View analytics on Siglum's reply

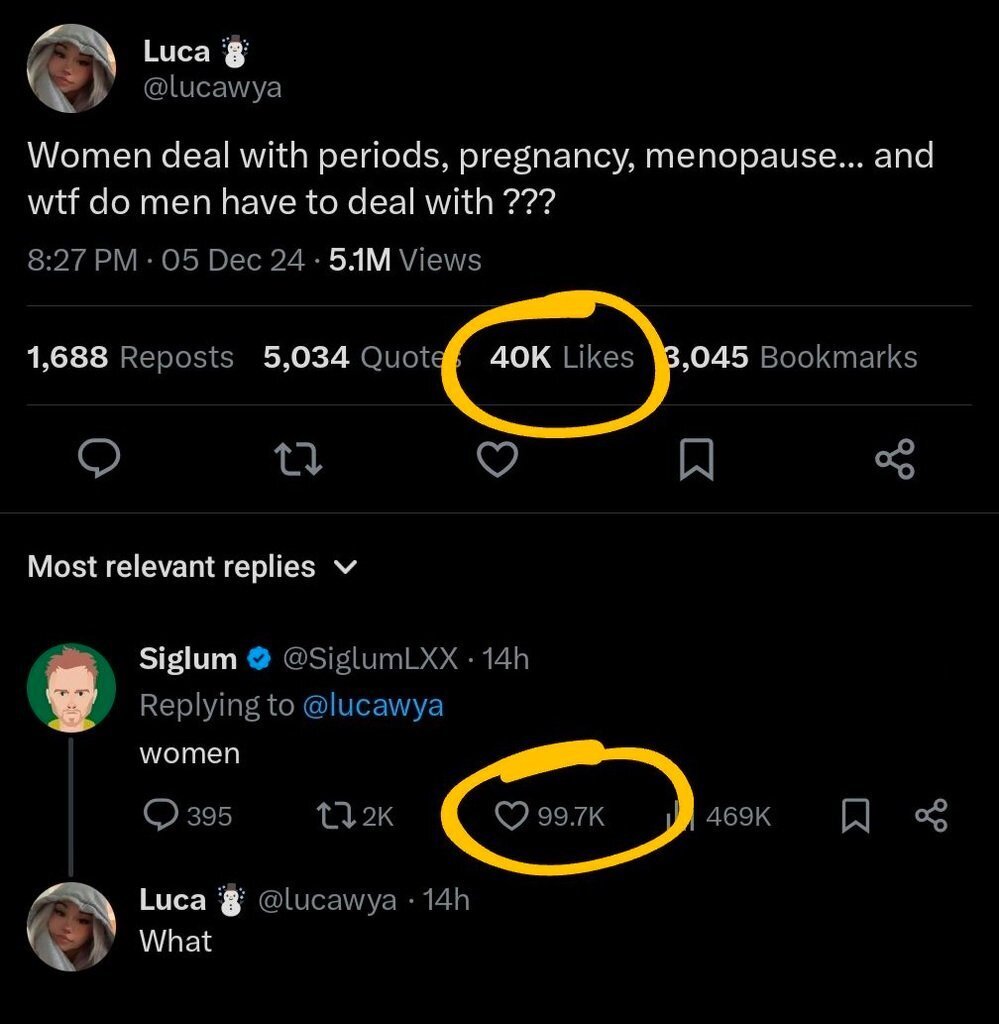click(x=680, y=816)
